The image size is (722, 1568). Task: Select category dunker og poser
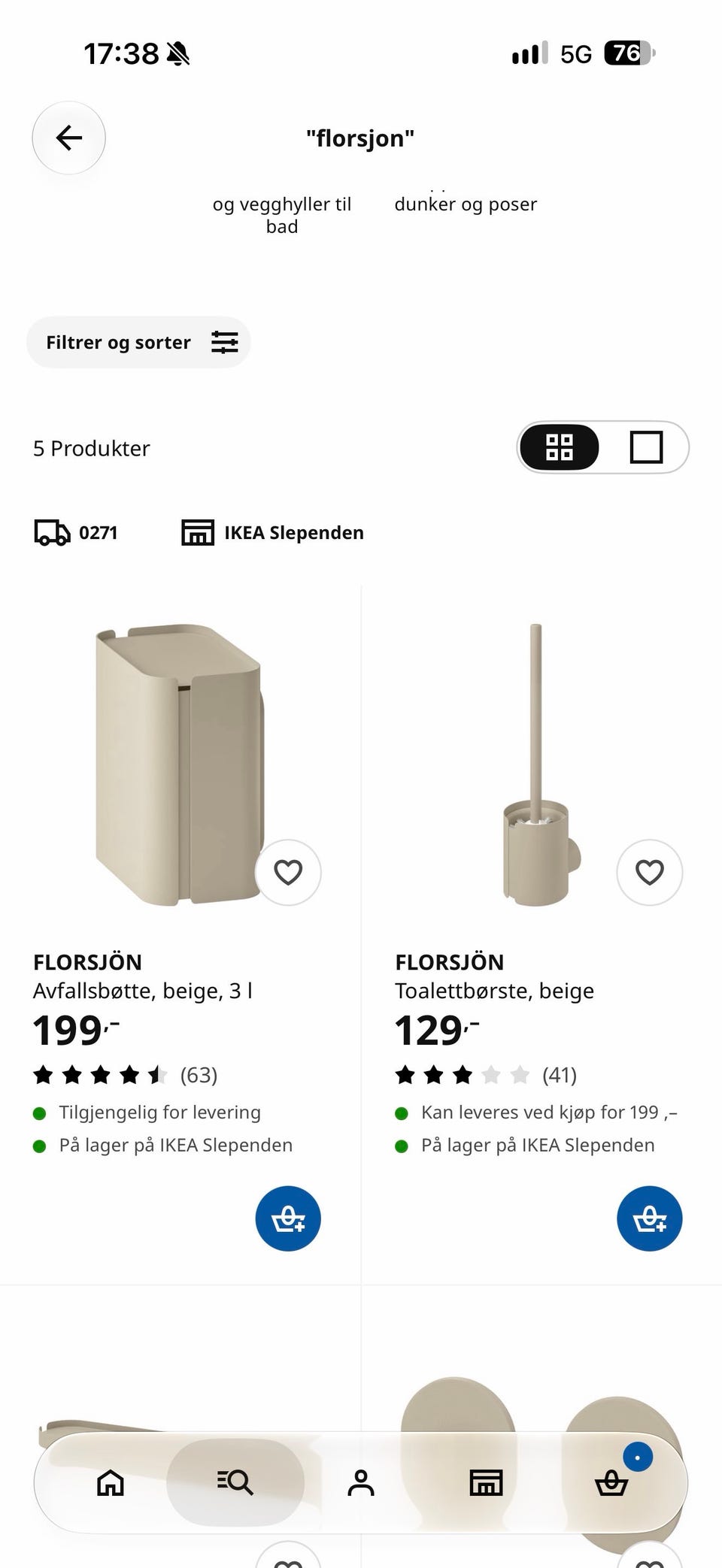coord(466,204)
